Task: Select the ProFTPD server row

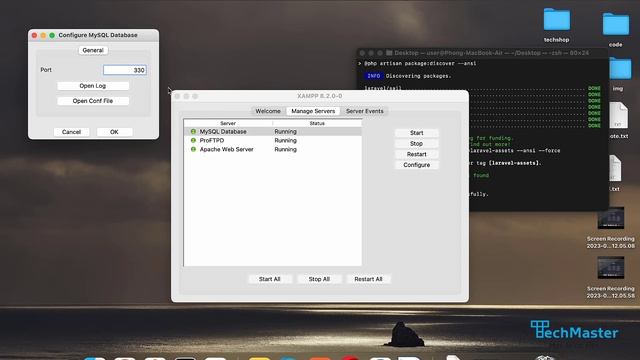Action: pos(273,140)
